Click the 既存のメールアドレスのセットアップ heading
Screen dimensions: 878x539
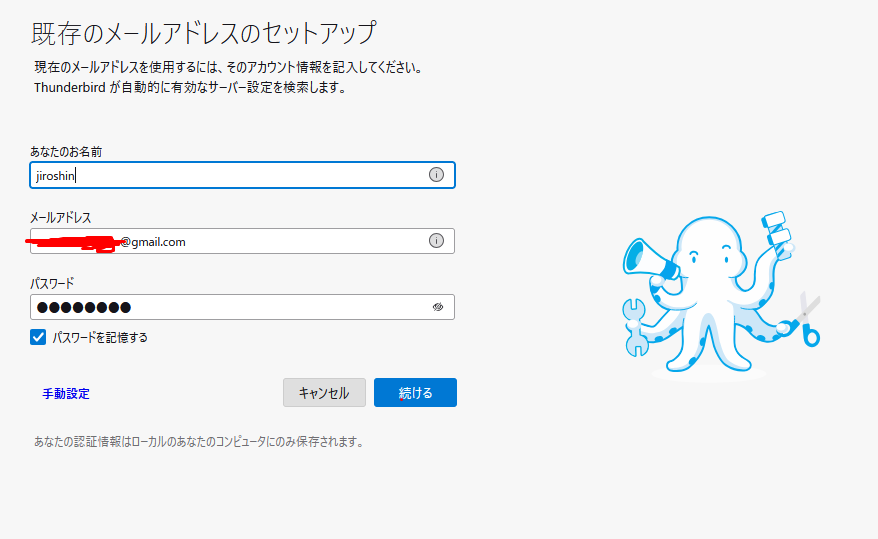tap(203, 33)
